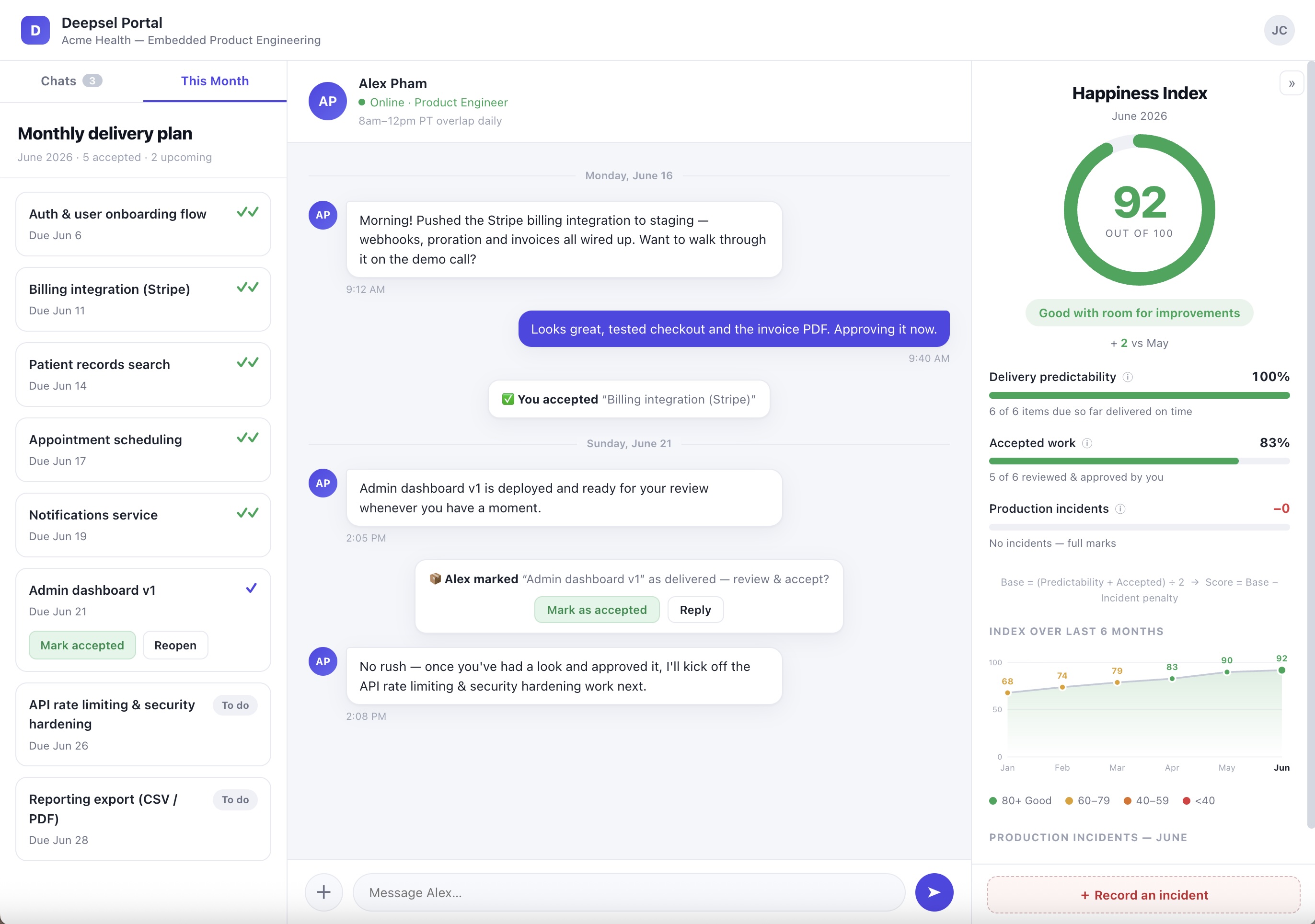The image size is (1315, 924).
Task: Switch to the Chats tab
Action: coord(71,81)
